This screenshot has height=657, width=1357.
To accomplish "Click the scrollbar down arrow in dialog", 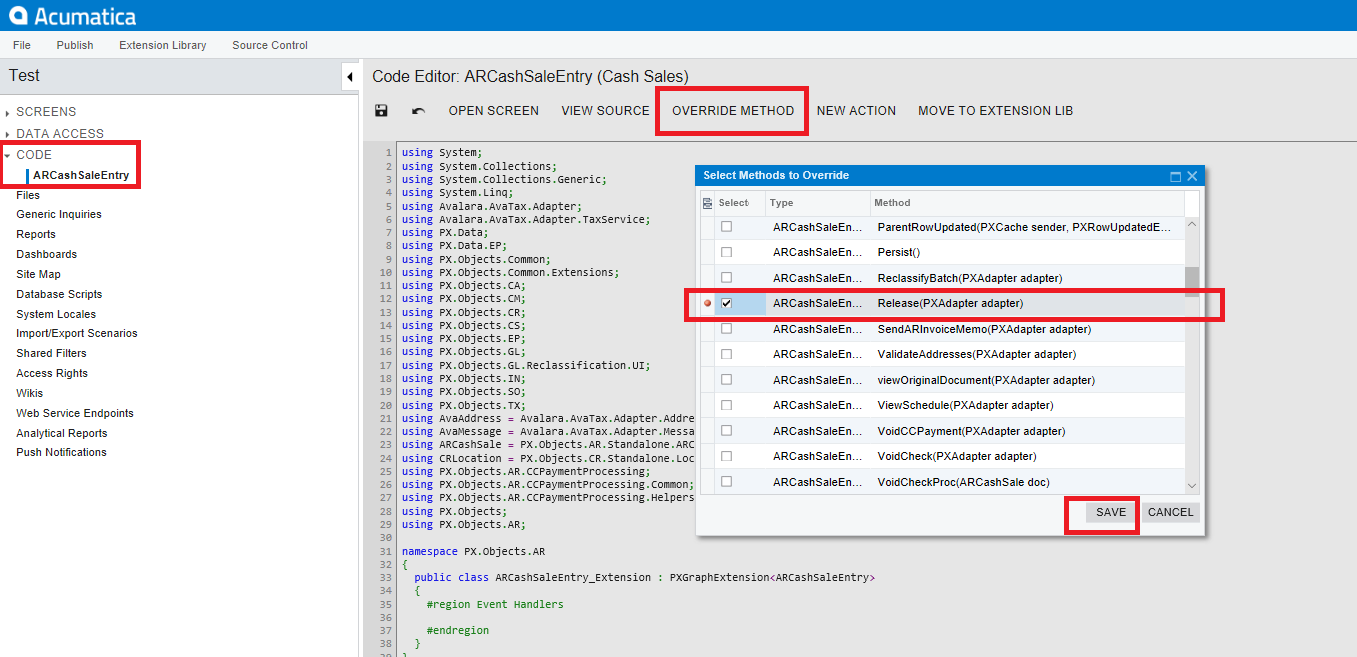I will click(1191, 486).
